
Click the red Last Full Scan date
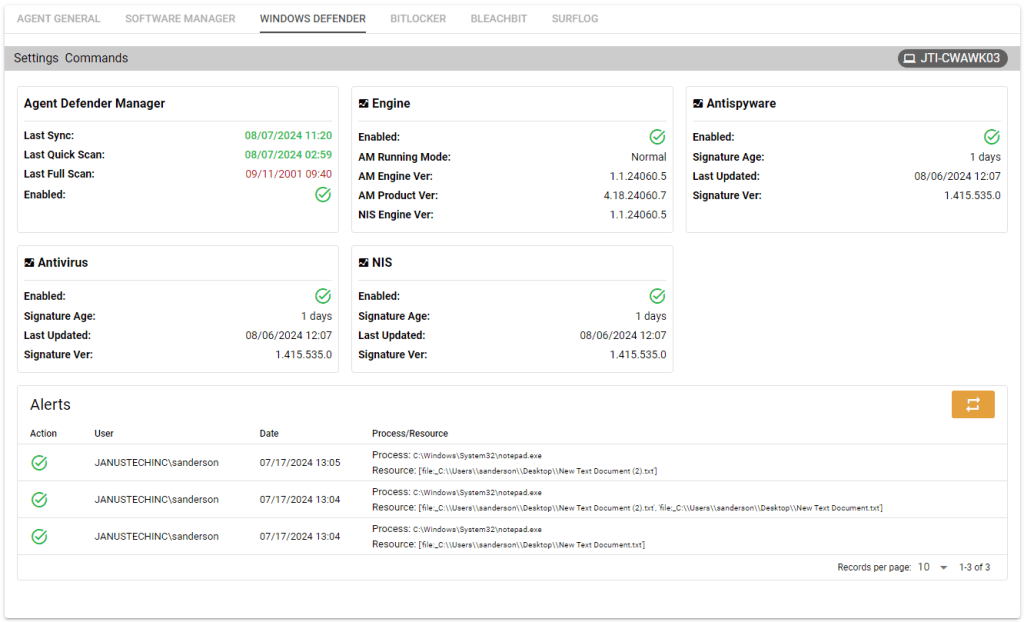[x=288, y=174]
